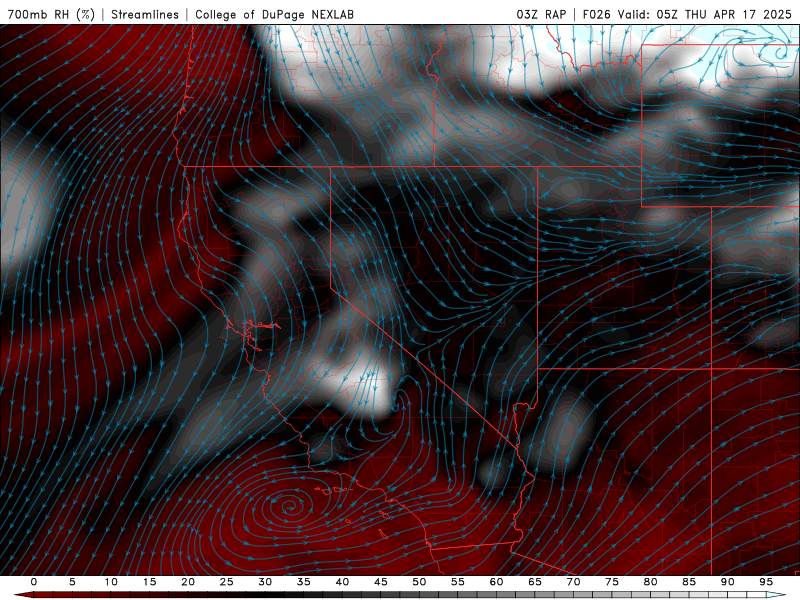This screenshot has height=600, width=800.
Task: Click colorbar label 85
Action: pos(689,582)
